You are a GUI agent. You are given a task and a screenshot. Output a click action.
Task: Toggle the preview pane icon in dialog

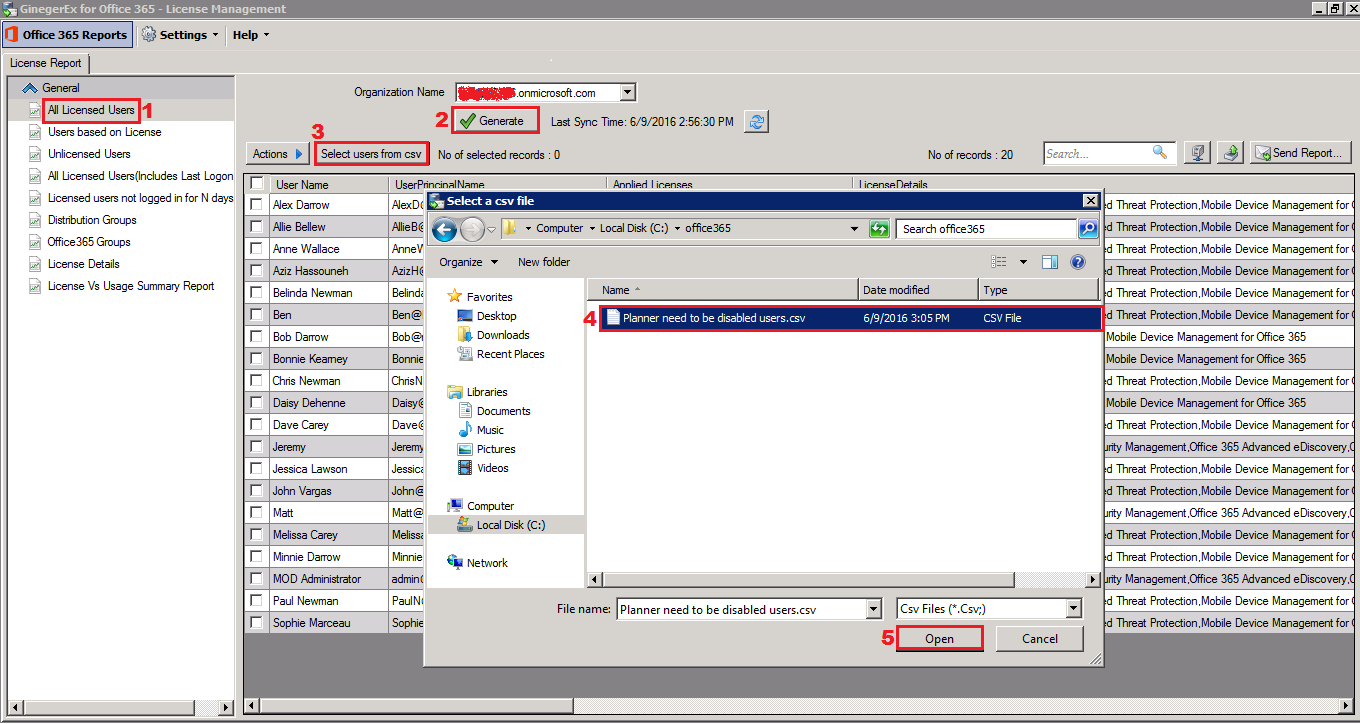1049,262
